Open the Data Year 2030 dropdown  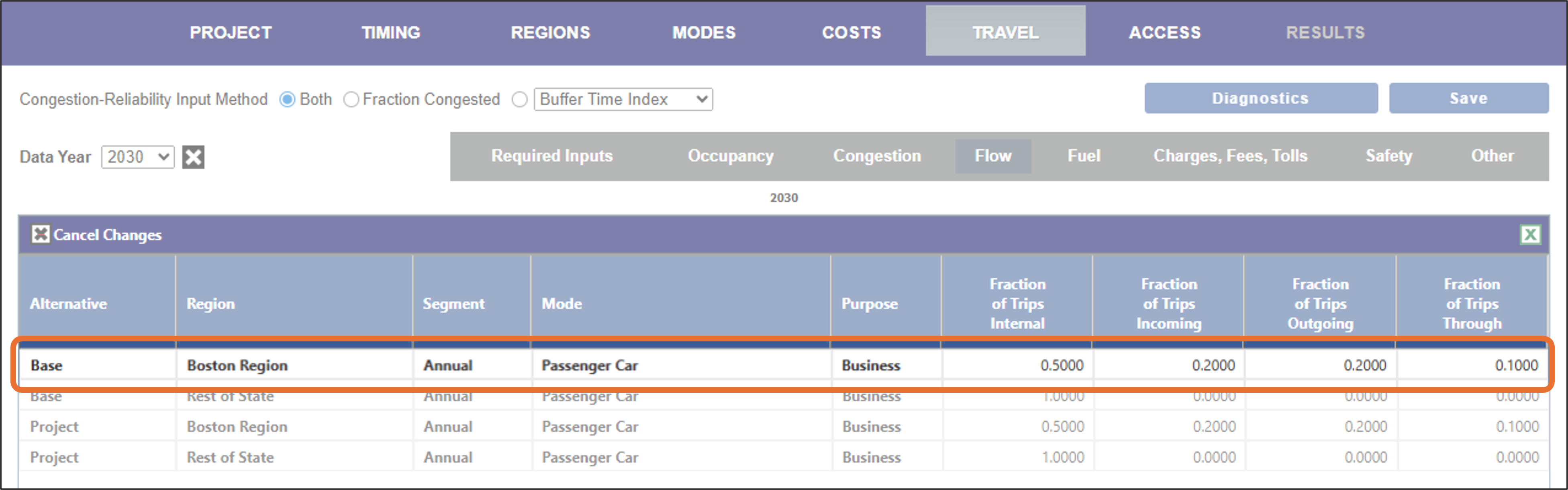138,157
